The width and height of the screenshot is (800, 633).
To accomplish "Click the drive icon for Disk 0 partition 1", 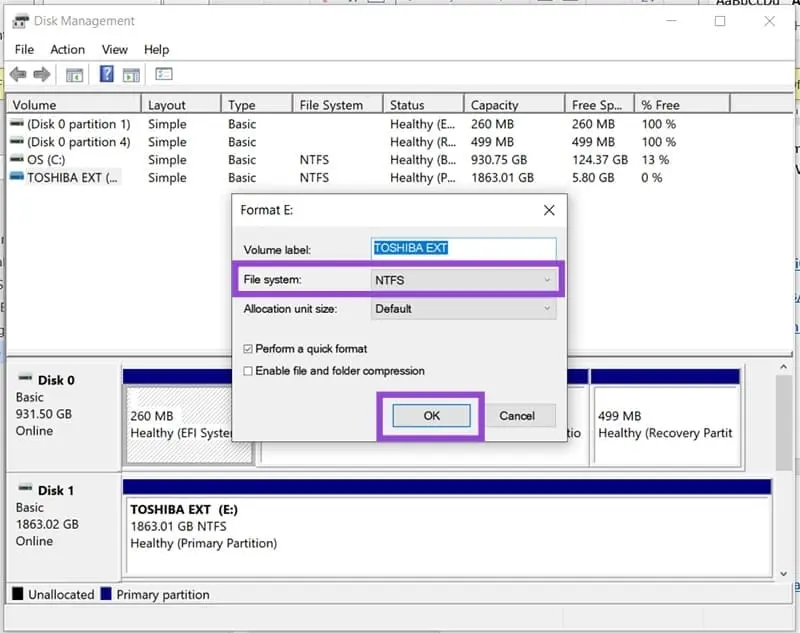I will 17,123.
